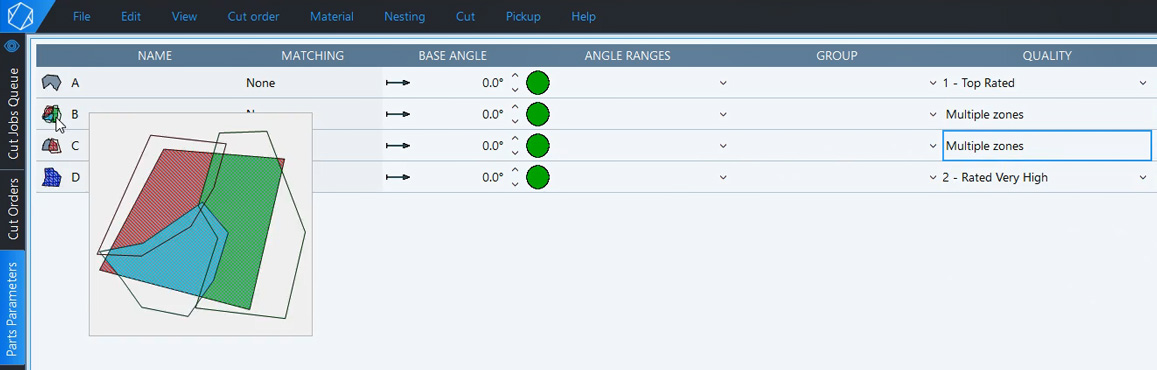Click the None matching cell for part A

[x=260, y=83]
